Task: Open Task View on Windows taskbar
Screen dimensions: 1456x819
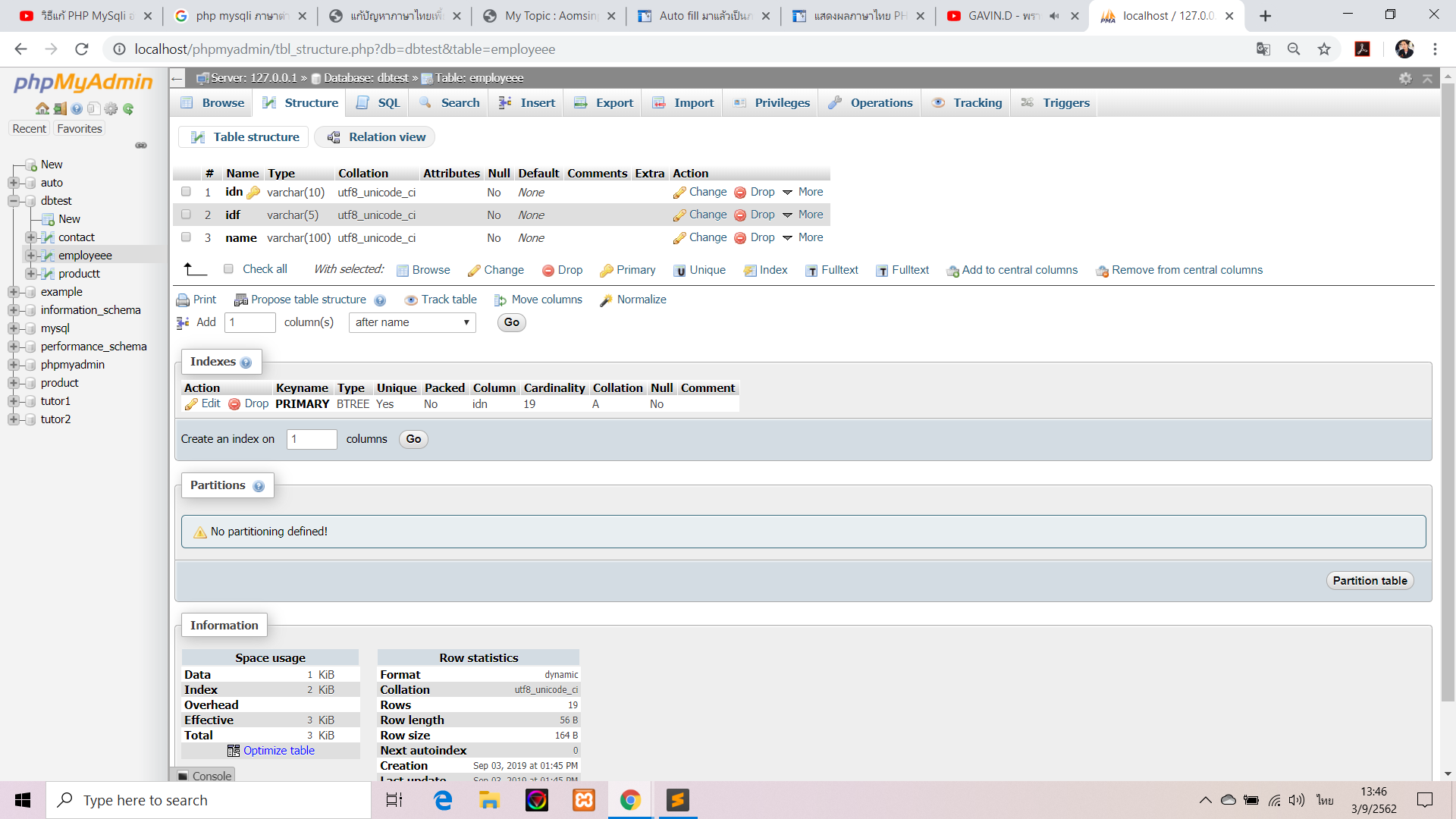Action: coord(394,800)
